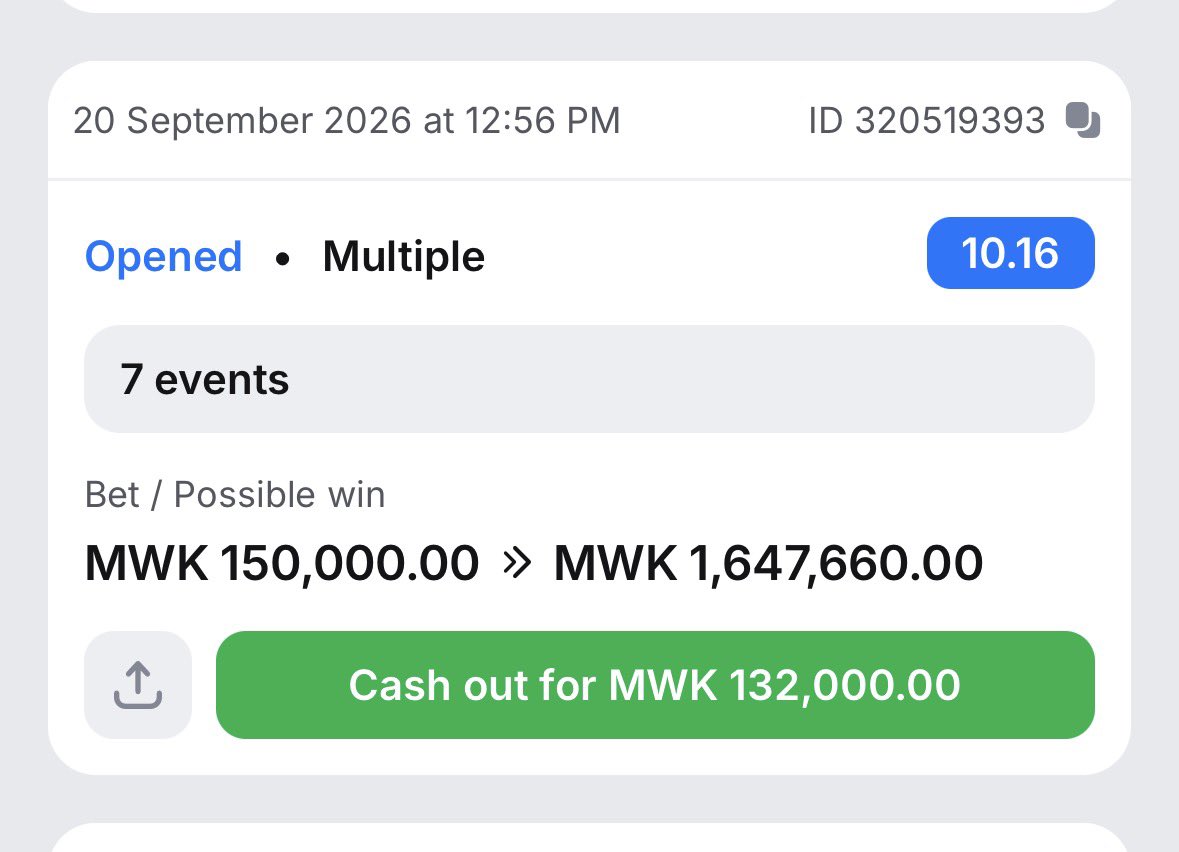1179x852 pixels.
Task: Tap the share bet slip icon
Action: 138,684
